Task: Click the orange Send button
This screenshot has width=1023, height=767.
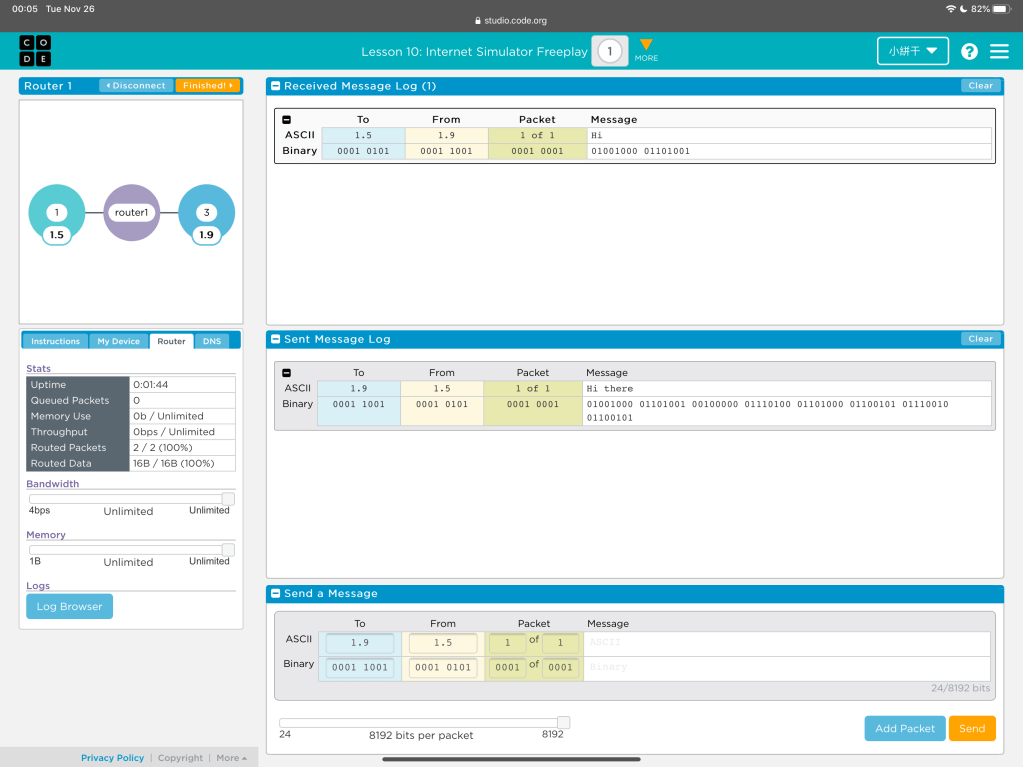Action: pyautogui.click(x=972, y=728)
